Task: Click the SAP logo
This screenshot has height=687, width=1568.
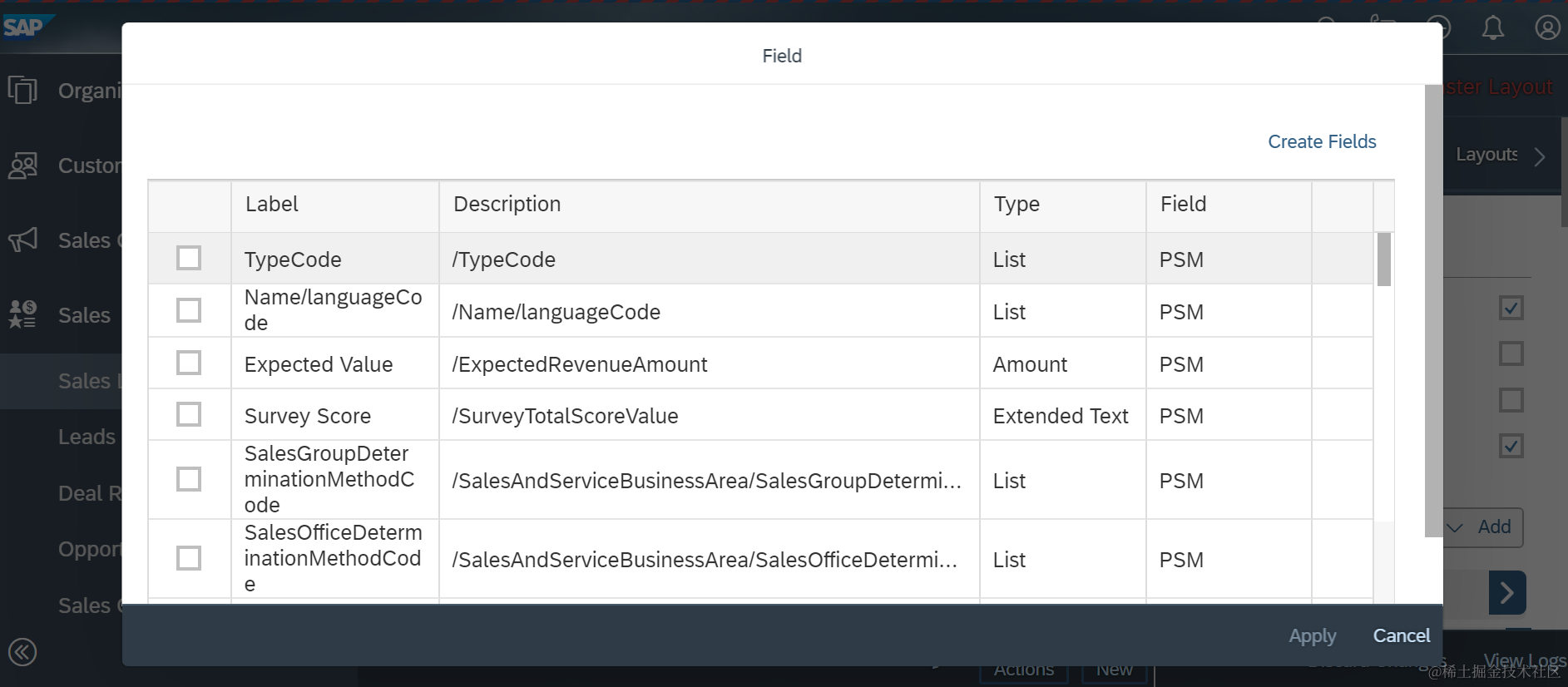Action: coord(23,27)
